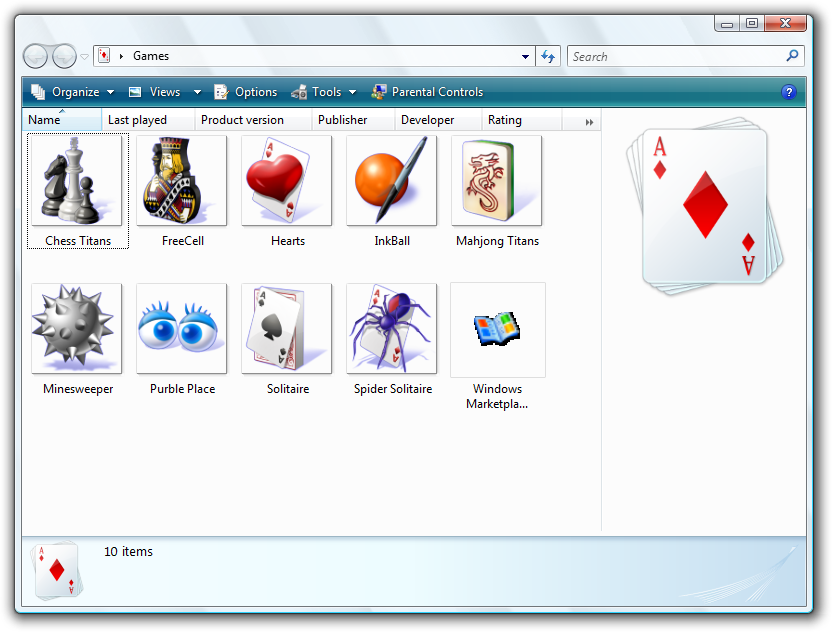Screen dimensions: 832x632
Task: Open the Organize menu
Action: pos(72,92)
